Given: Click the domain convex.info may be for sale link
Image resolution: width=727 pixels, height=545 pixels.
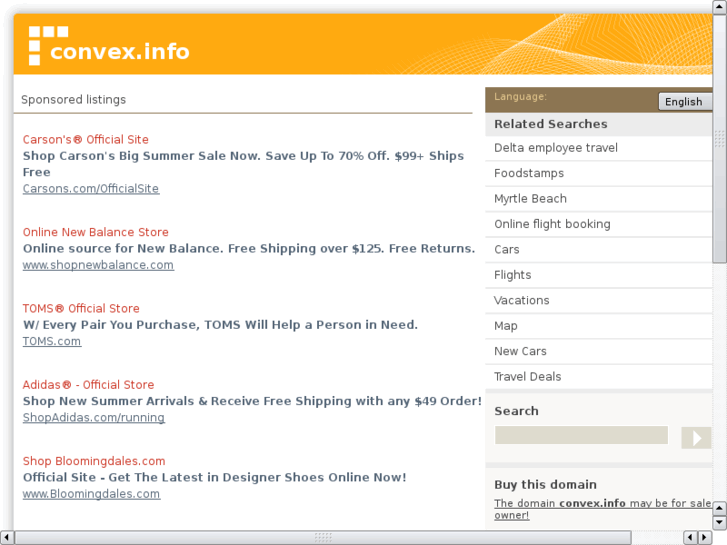Looking at the screenshot, I should (603, 509).
